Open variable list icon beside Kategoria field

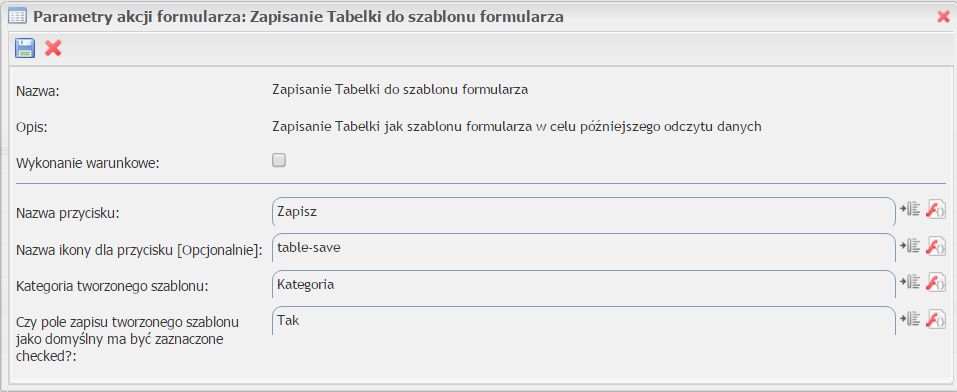click(910, 281)
